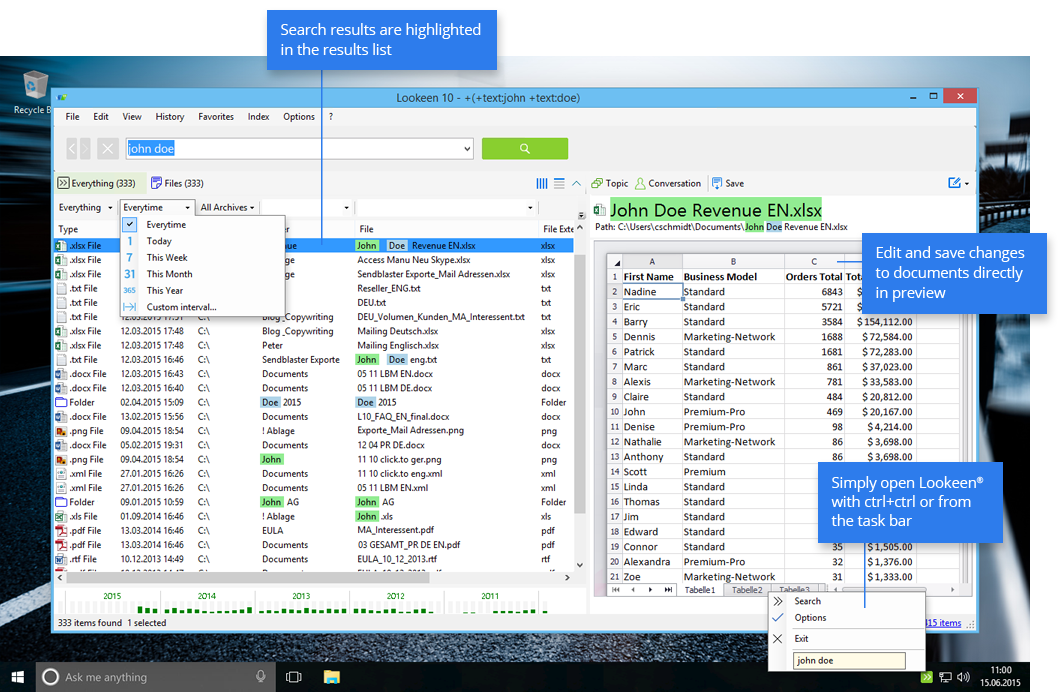Viewport: 1059px width, 693px height.
Task: Click the Conversation person icon
Action: (x=639, y=184)
